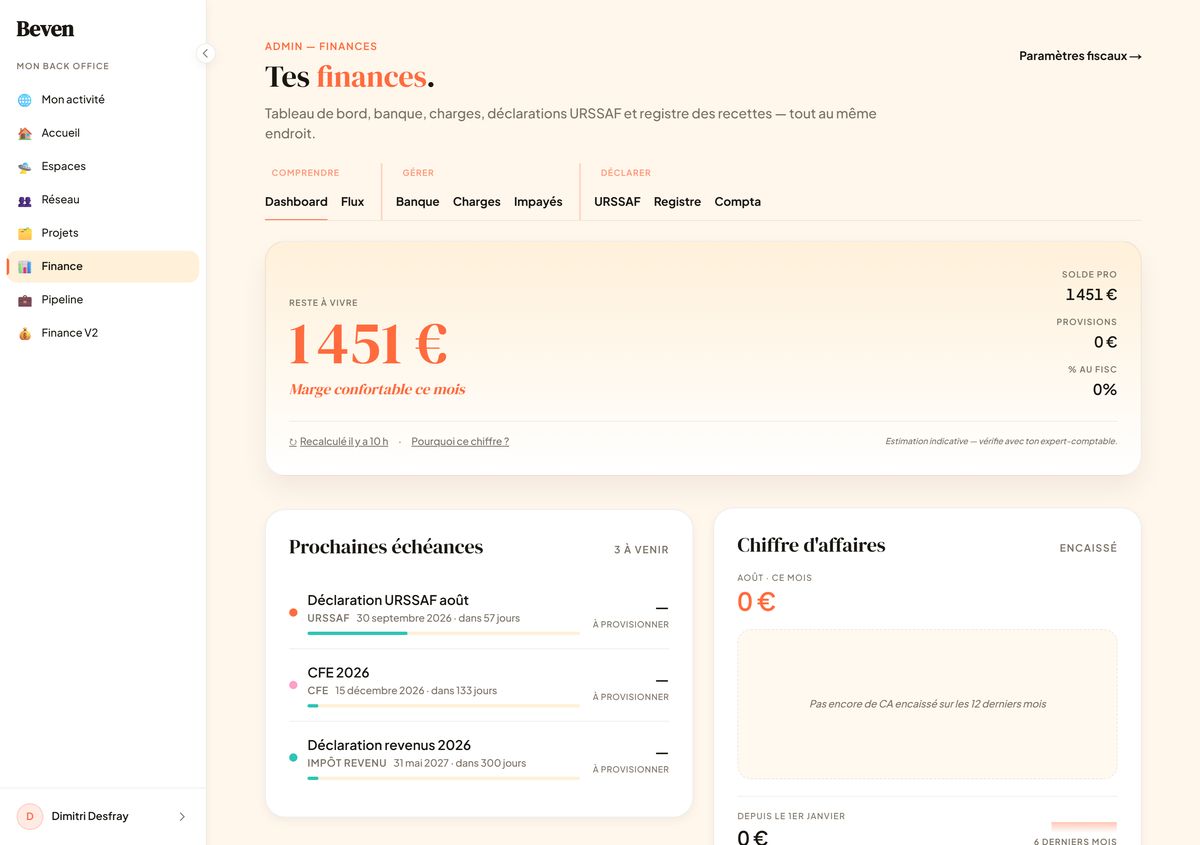The height and width of the screenshot is (845, 1200).
Task: Open Réseau people icon
Action: tap(25, 200)
